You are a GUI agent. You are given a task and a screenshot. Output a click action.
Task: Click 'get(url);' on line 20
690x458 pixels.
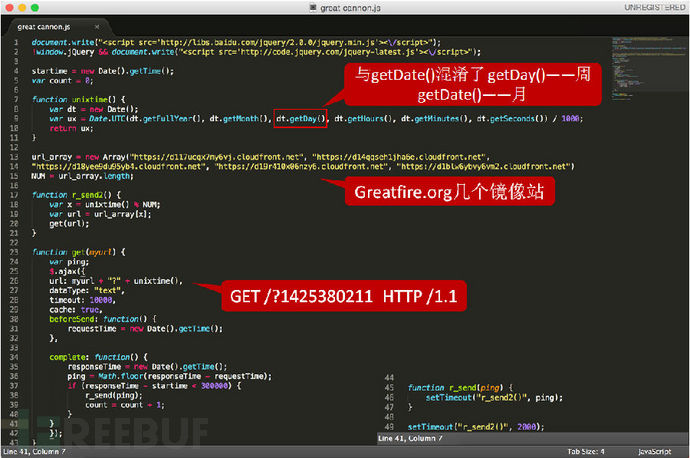coord(69,224)
